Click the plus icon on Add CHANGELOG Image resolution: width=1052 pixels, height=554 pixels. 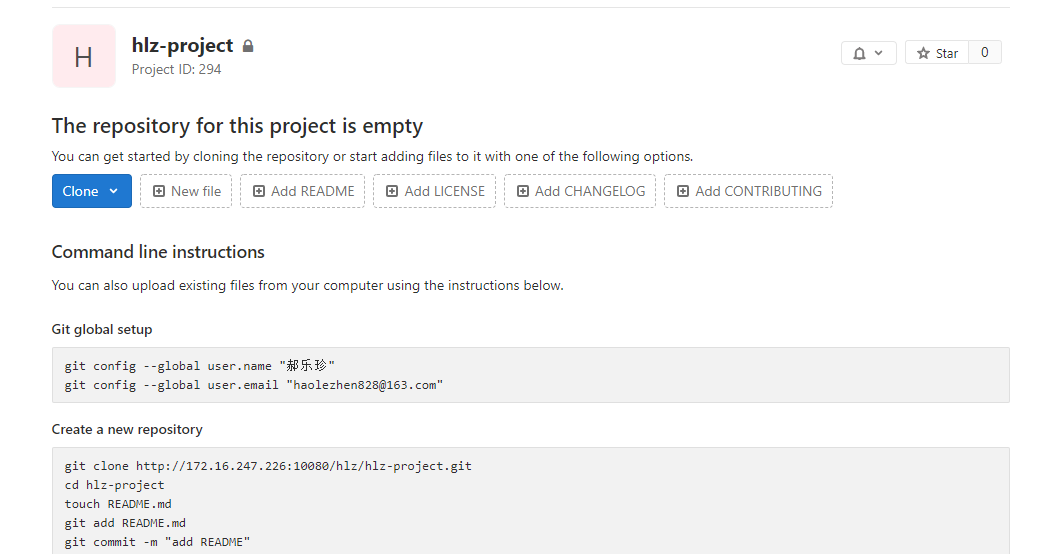point(523,191)
